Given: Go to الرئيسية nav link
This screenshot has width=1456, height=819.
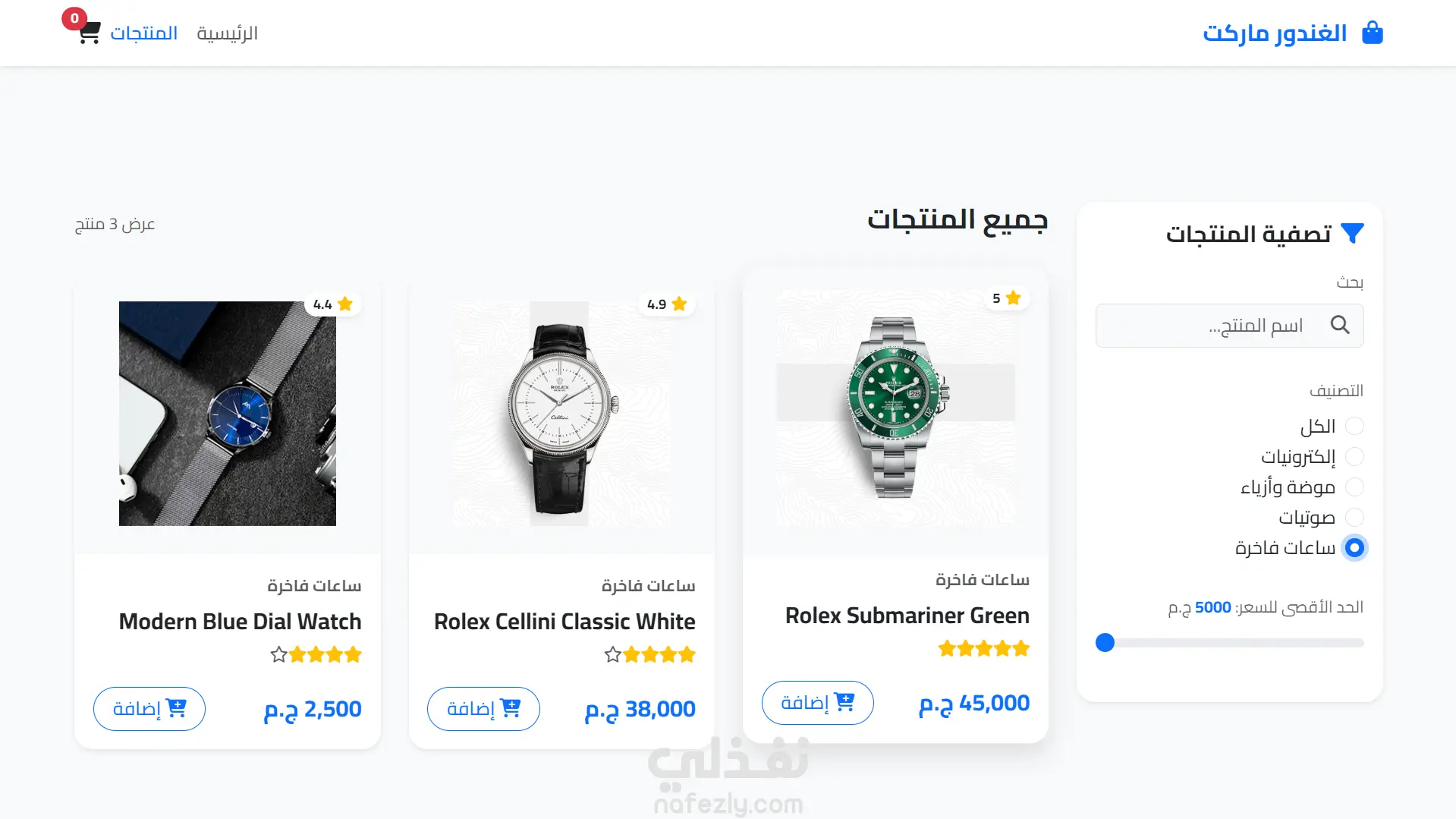Looking at the screenshot, I should click(x=227, y=33).
